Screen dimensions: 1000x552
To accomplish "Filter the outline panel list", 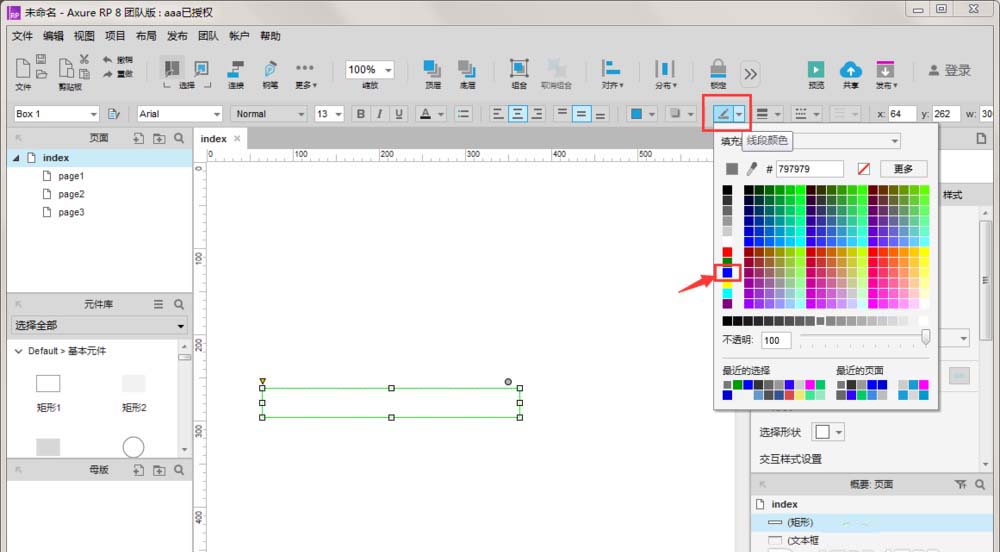I will [x=960, y=484].
